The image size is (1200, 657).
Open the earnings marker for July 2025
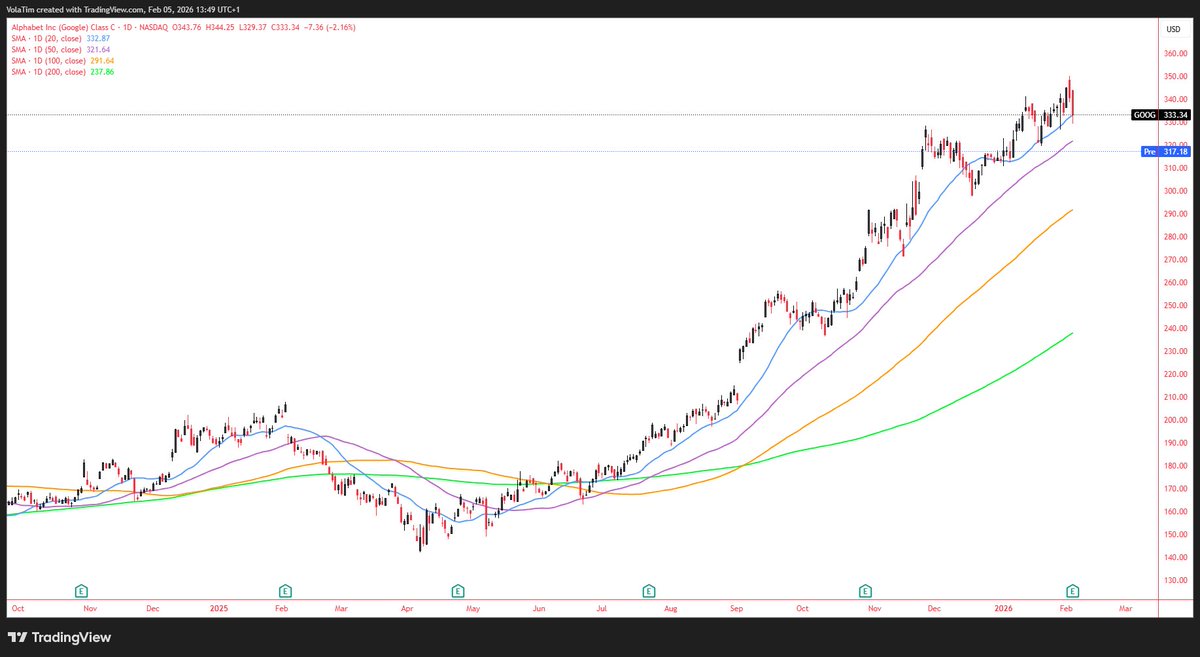coord(649,590)
